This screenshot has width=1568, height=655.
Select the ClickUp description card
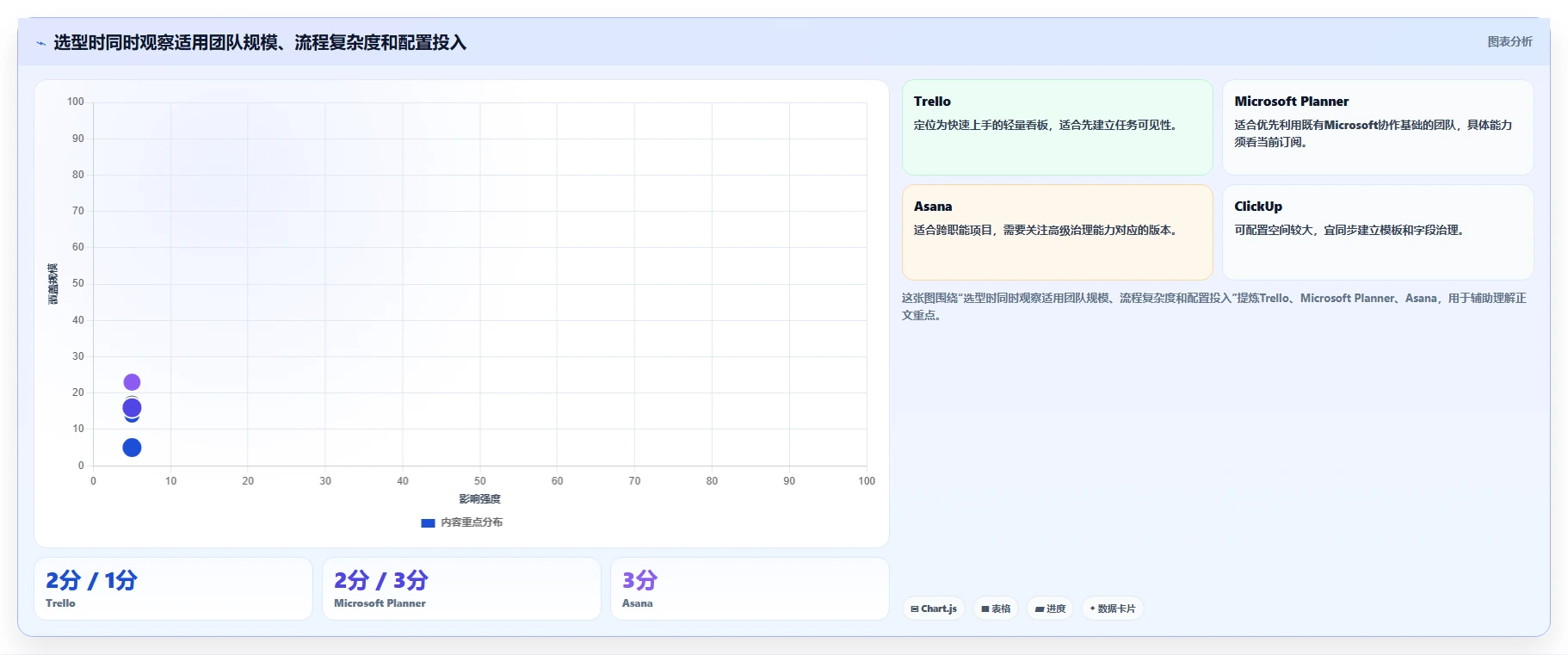coord(1378,232)
